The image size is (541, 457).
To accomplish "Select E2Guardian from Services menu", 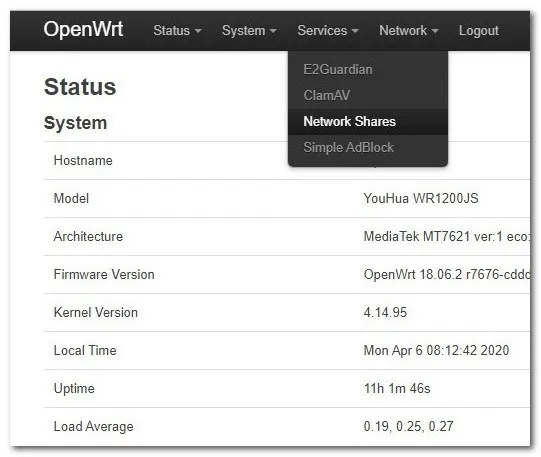I will [368, 69].
